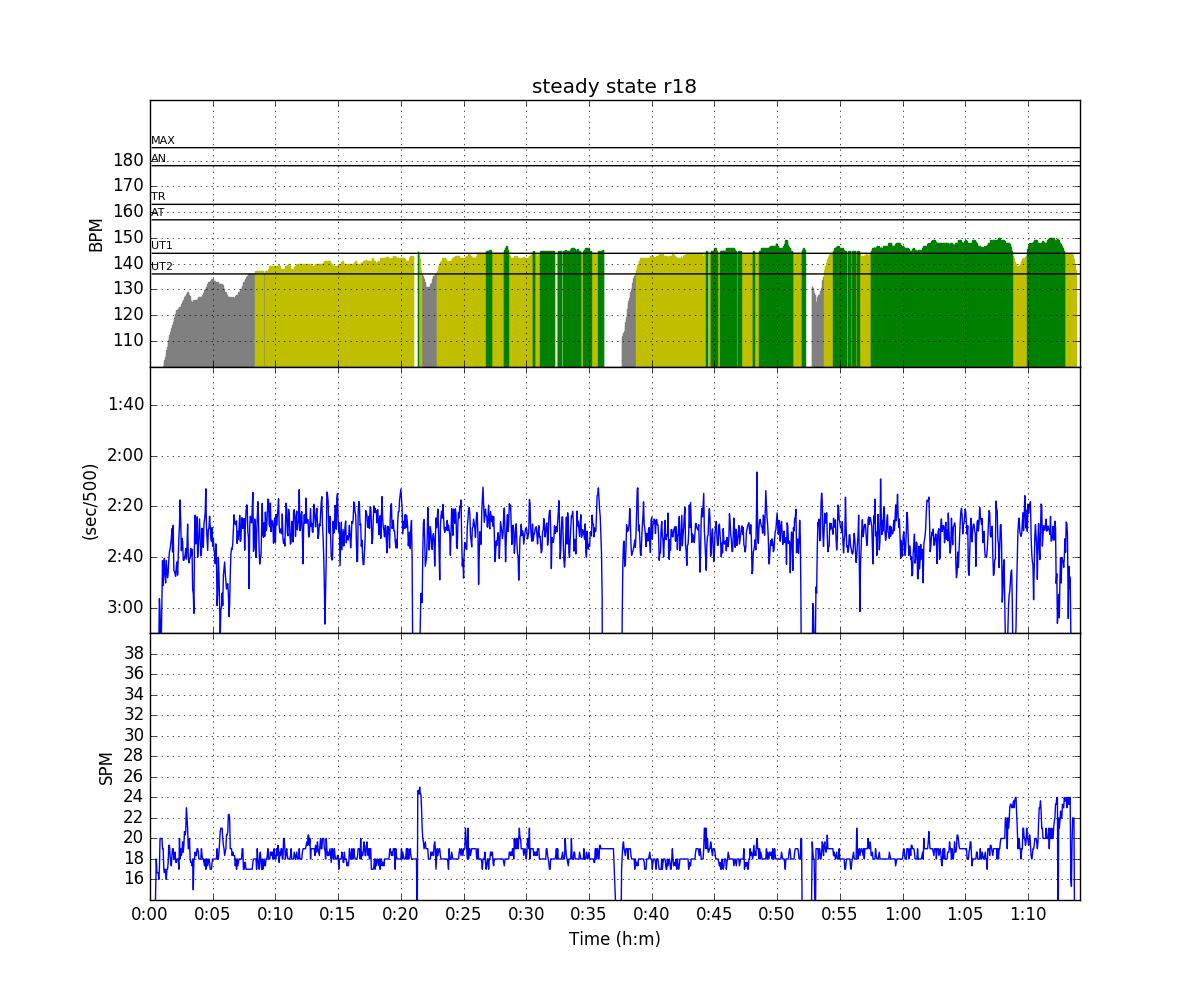Click the BPM y-axis label
This screenshot has width=1200, height=1000.
(x=97, y=234)
